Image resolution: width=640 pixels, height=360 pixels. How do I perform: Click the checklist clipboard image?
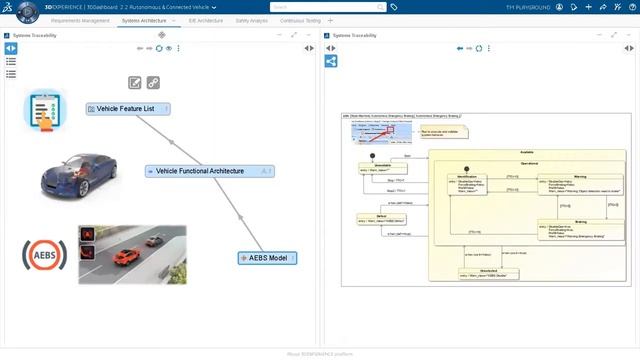[x=45, y=111]
